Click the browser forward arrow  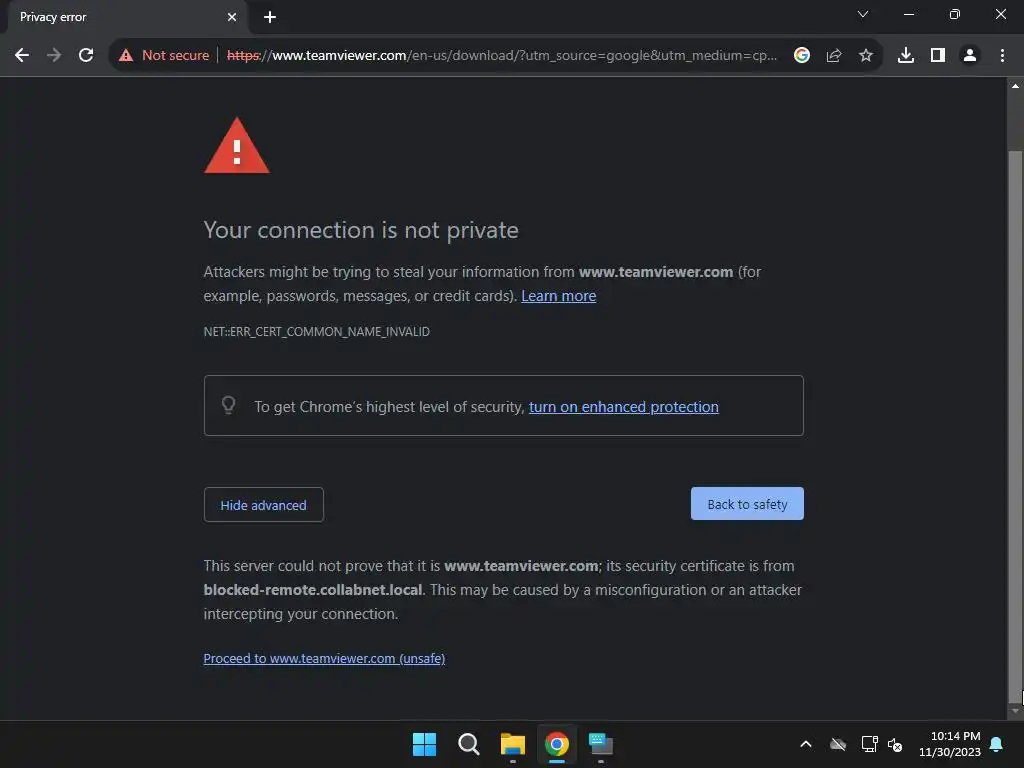(54, 56)
